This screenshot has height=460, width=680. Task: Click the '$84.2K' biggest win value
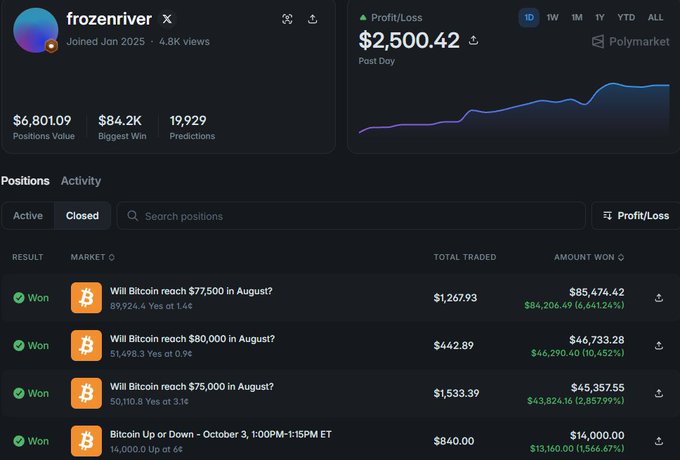pyautogui.click(x=120, y=120)
